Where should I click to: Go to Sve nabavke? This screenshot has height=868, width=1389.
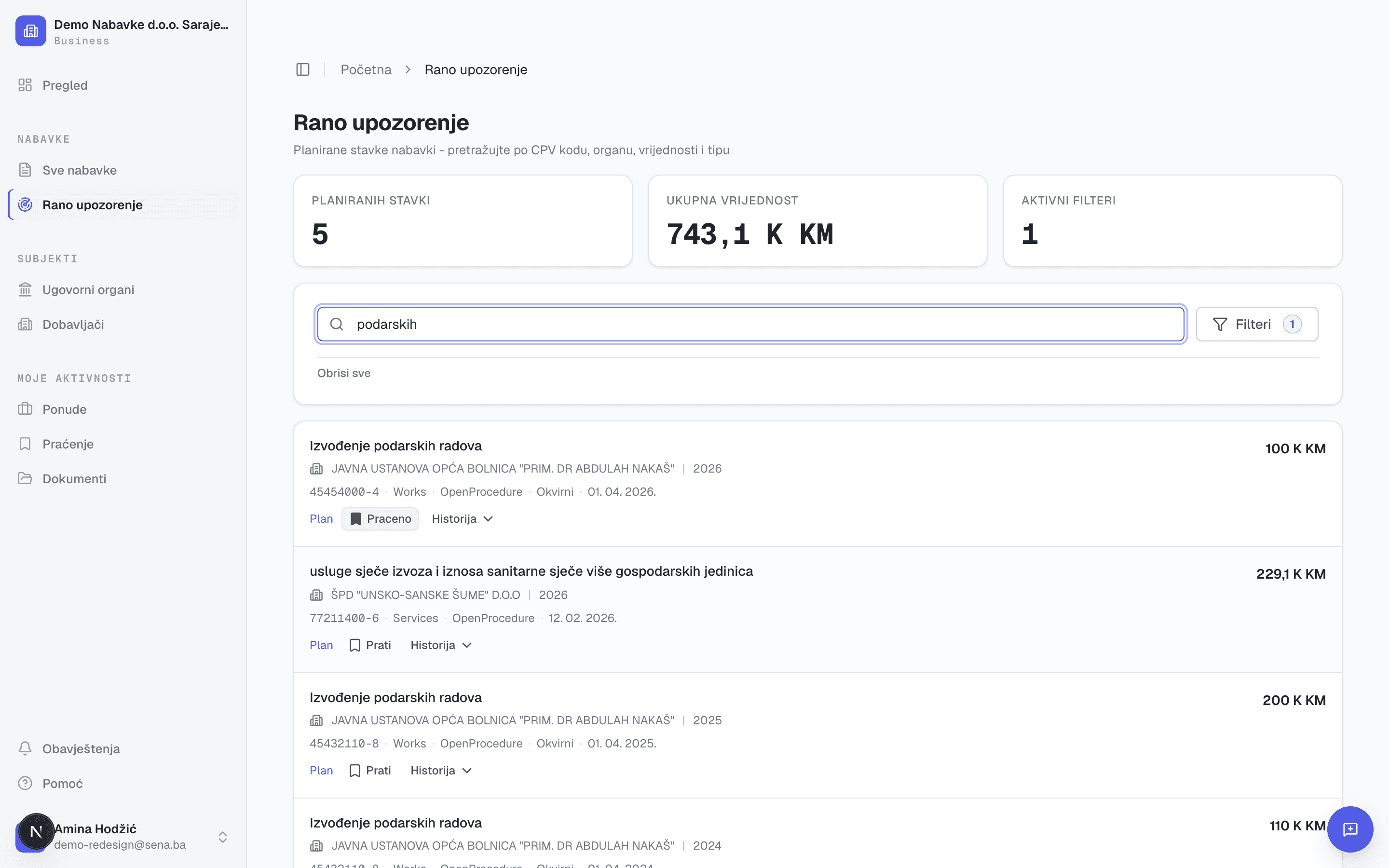(123, 170)
